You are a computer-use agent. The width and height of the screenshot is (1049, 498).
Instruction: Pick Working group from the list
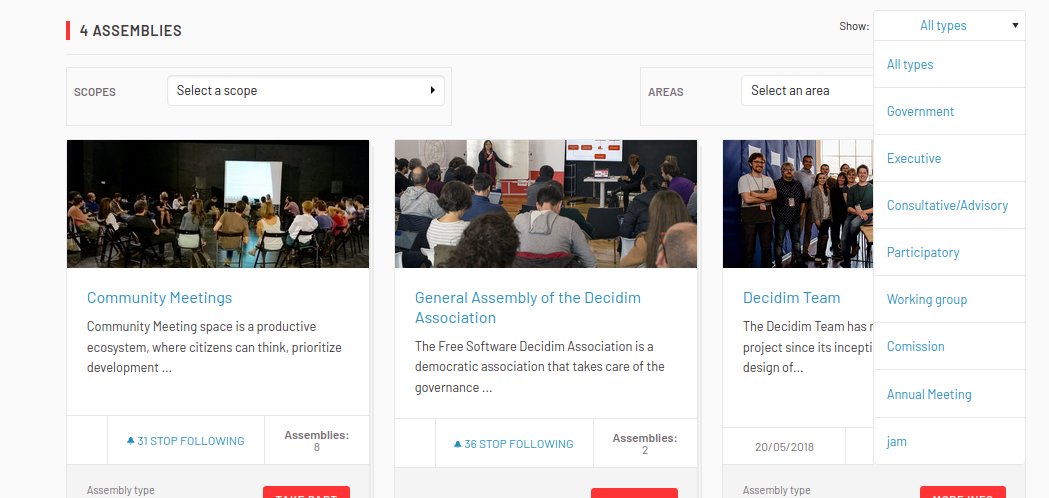coord(927,299)
